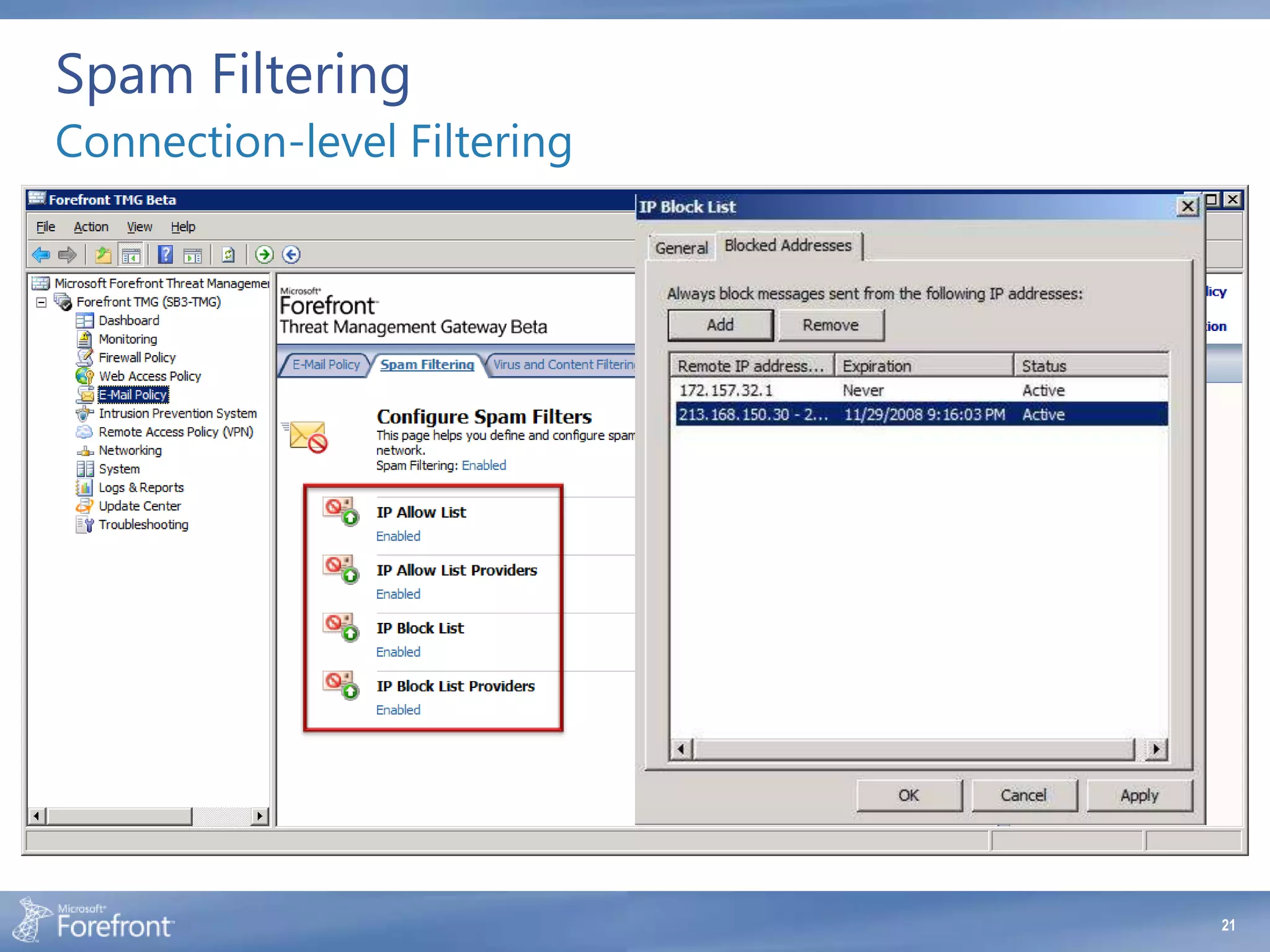The height and width of the screenshot is (952, 1270).
Task: Close the IP Block List dialog
Action: tap(1187, 206)
